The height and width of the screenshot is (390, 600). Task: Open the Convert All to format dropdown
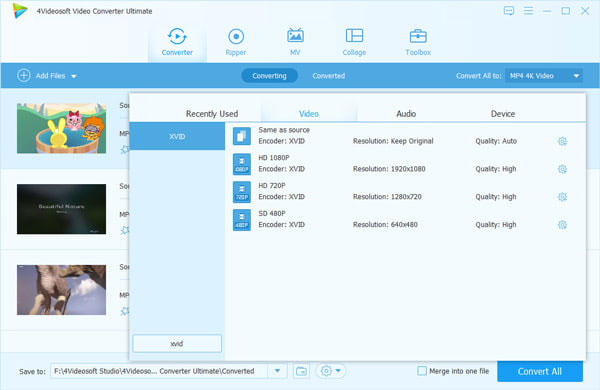tap(544, 76)
